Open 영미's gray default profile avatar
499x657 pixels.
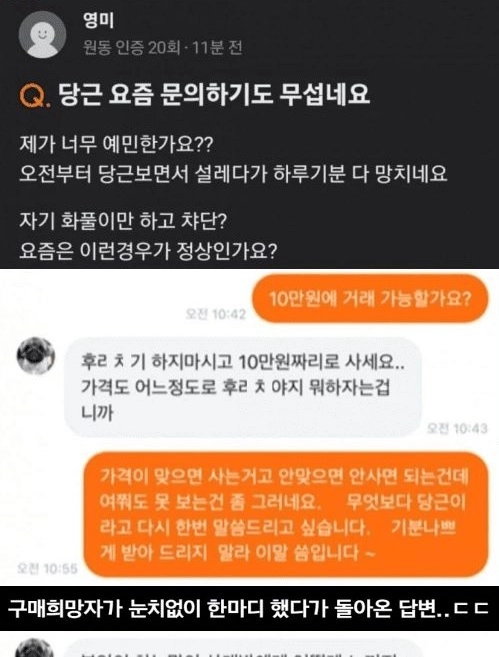pos(42,34)
